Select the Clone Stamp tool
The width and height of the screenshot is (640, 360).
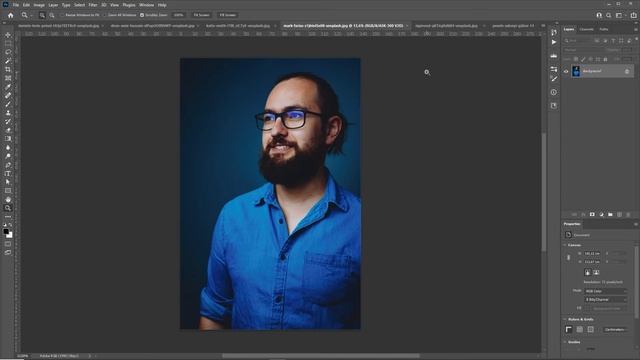pos(8,113)
